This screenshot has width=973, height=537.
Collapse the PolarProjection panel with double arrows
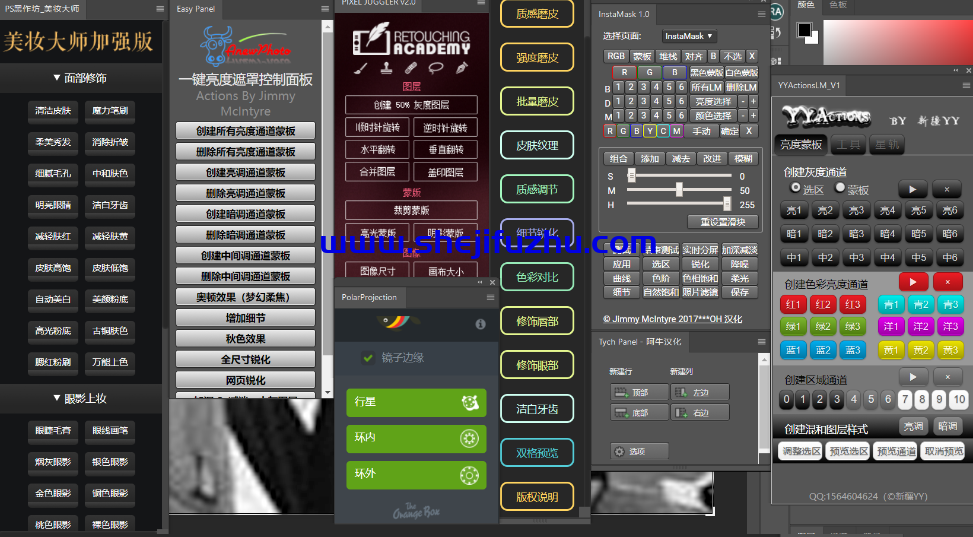pyautogui.click(x=479, y=282)
